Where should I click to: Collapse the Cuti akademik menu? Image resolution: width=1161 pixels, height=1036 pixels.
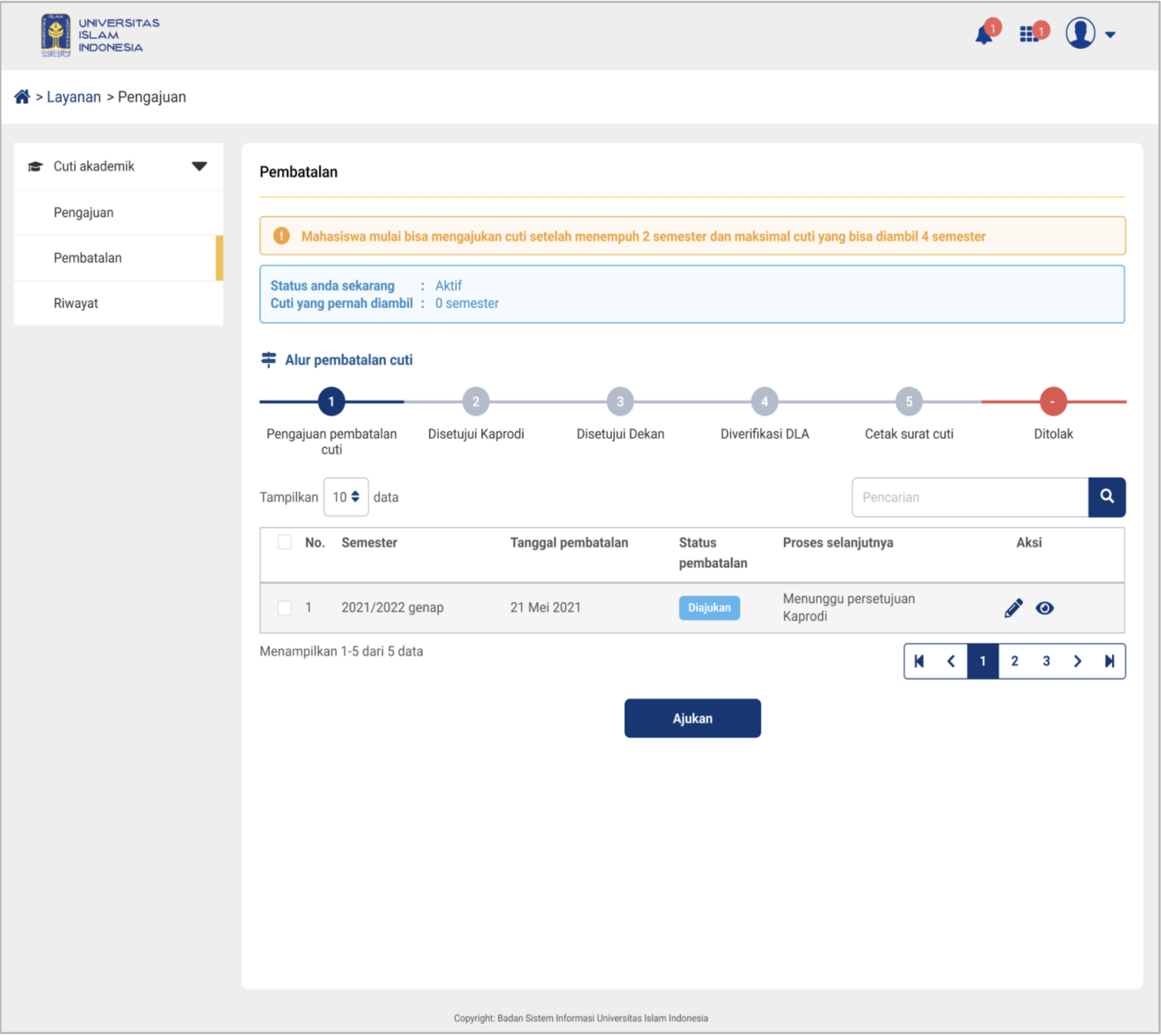(x=199, y=166)
